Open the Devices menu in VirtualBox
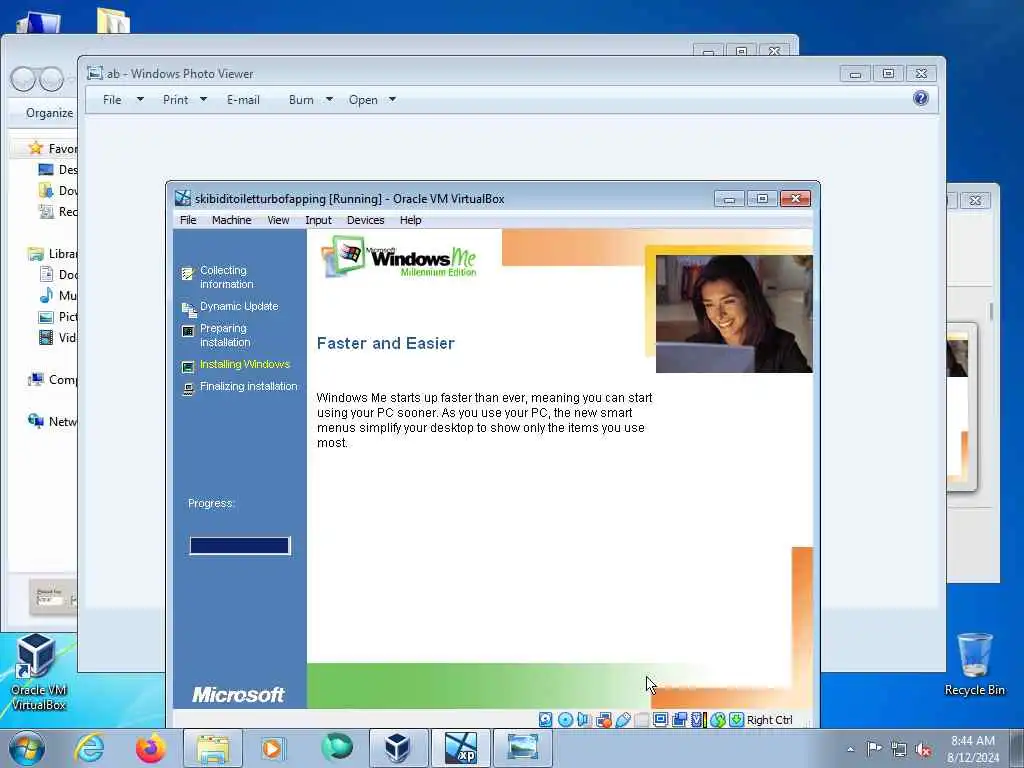Viewport: 1024px width, 768px height. [365, 220]
